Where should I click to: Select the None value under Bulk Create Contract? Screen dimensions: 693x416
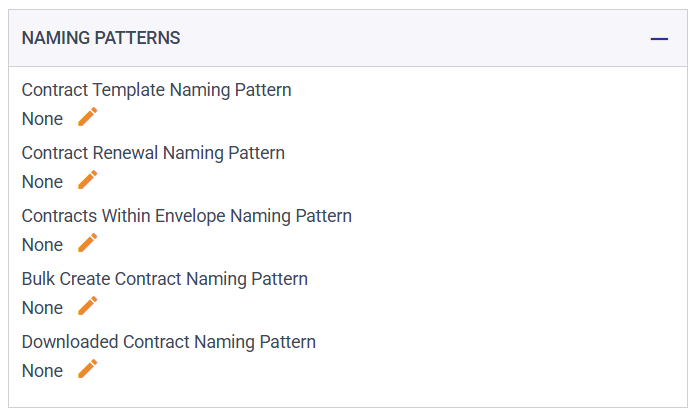point(42,308)
